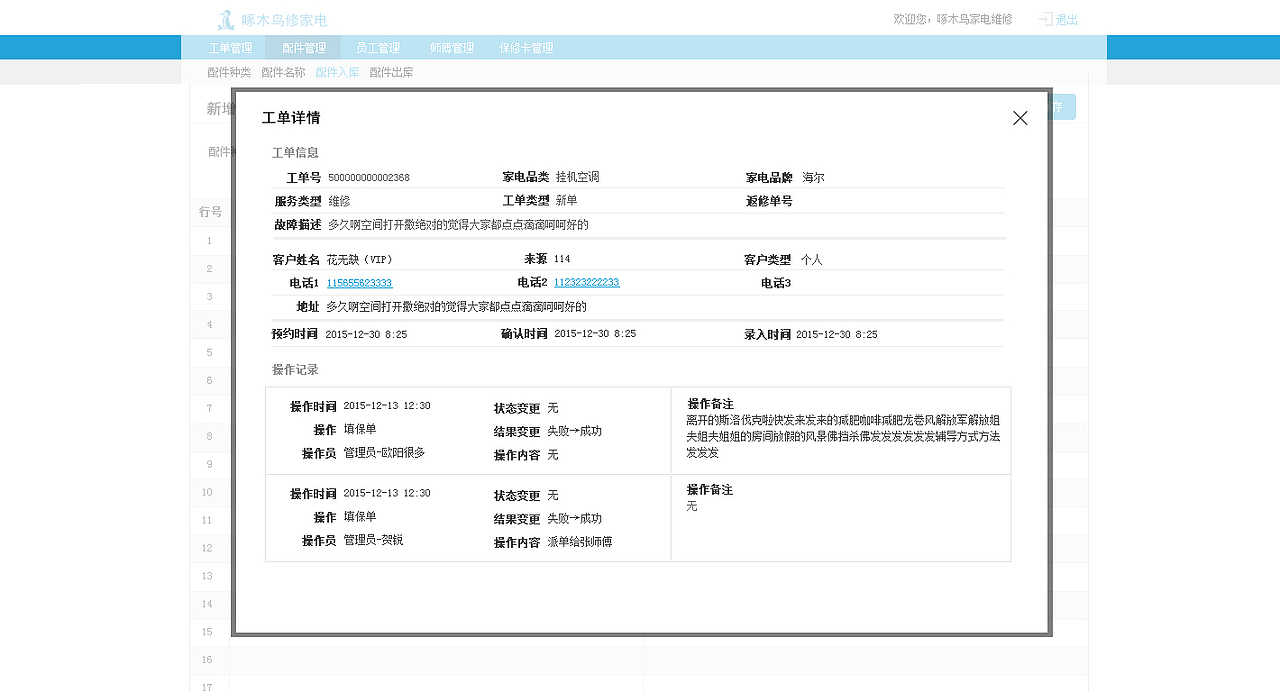1280x692 pixels.
Task: Click the 工单详情 dialog title
Action: pos(291,118)
